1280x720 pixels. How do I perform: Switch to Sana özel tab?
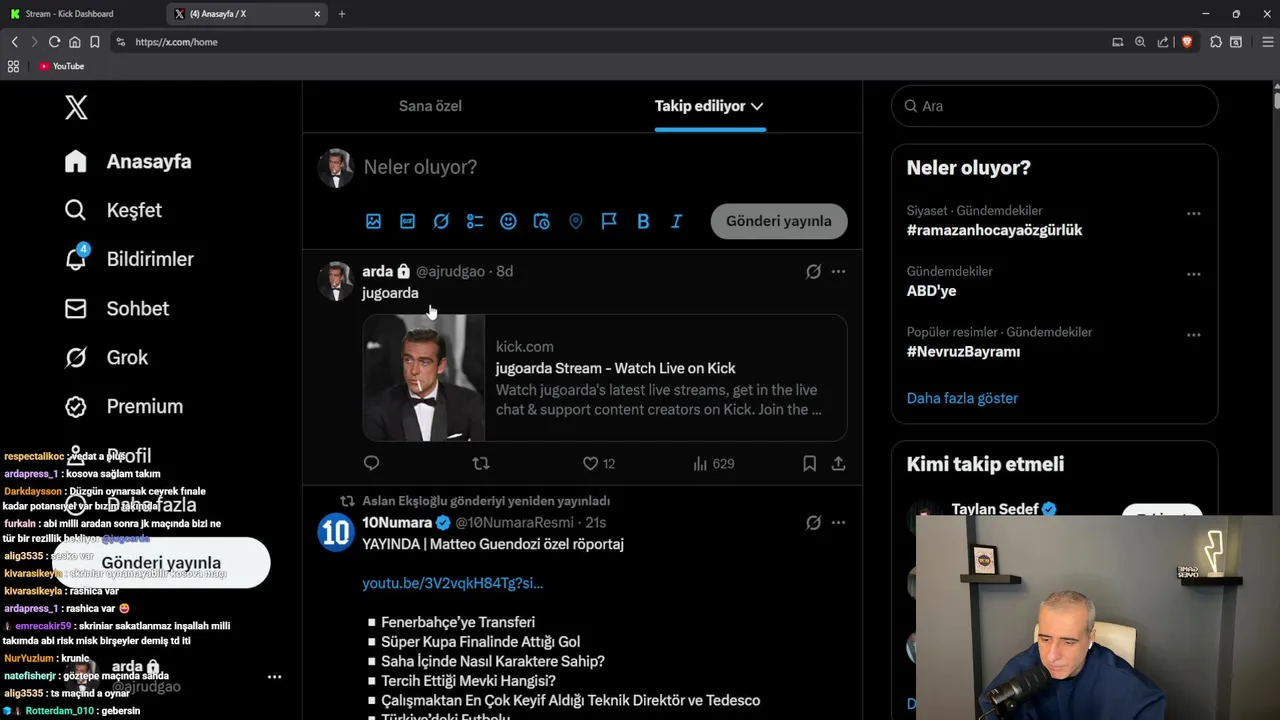click(x=430, y=106)
